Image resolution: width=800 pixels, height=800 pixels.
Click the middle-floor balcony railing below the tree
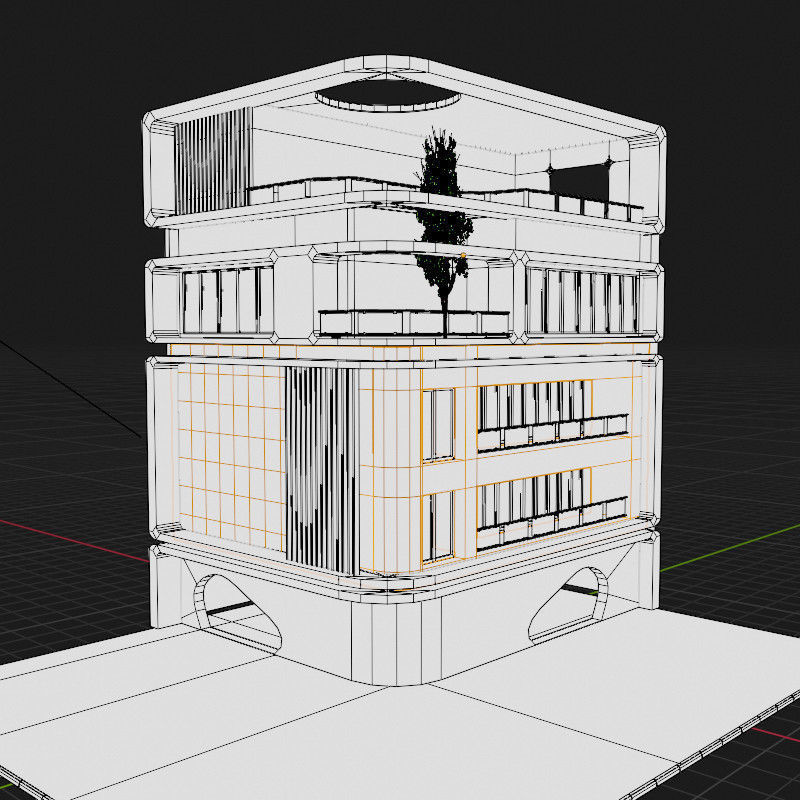point(414,322)
